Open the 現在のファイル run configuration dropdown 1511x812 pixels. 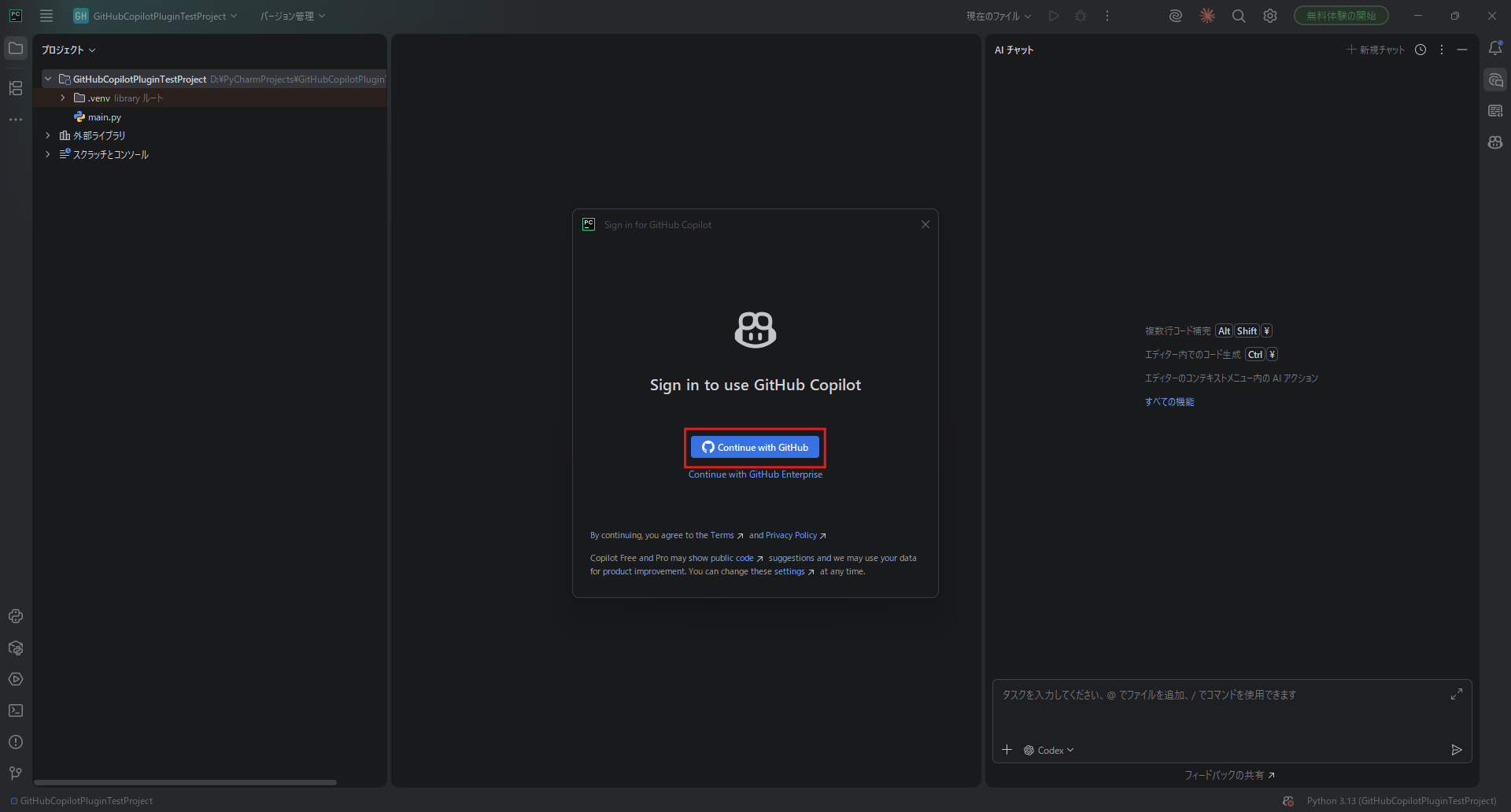point(998,17)
